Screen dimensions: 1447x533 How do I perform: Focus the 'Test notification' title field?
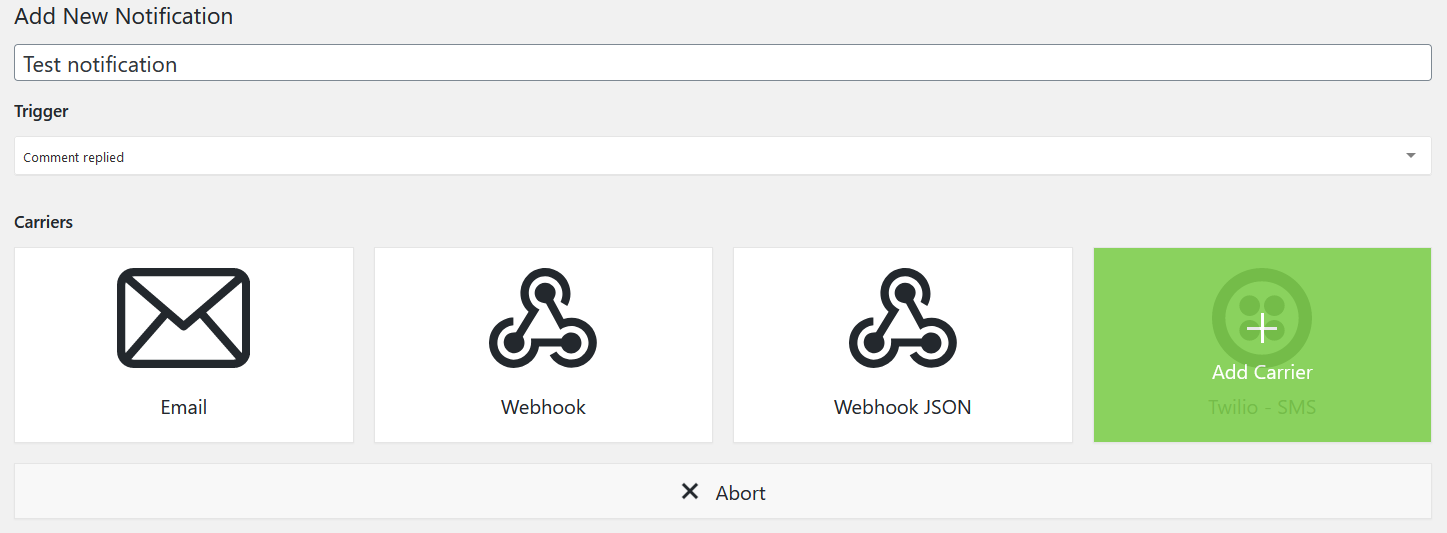722,64
